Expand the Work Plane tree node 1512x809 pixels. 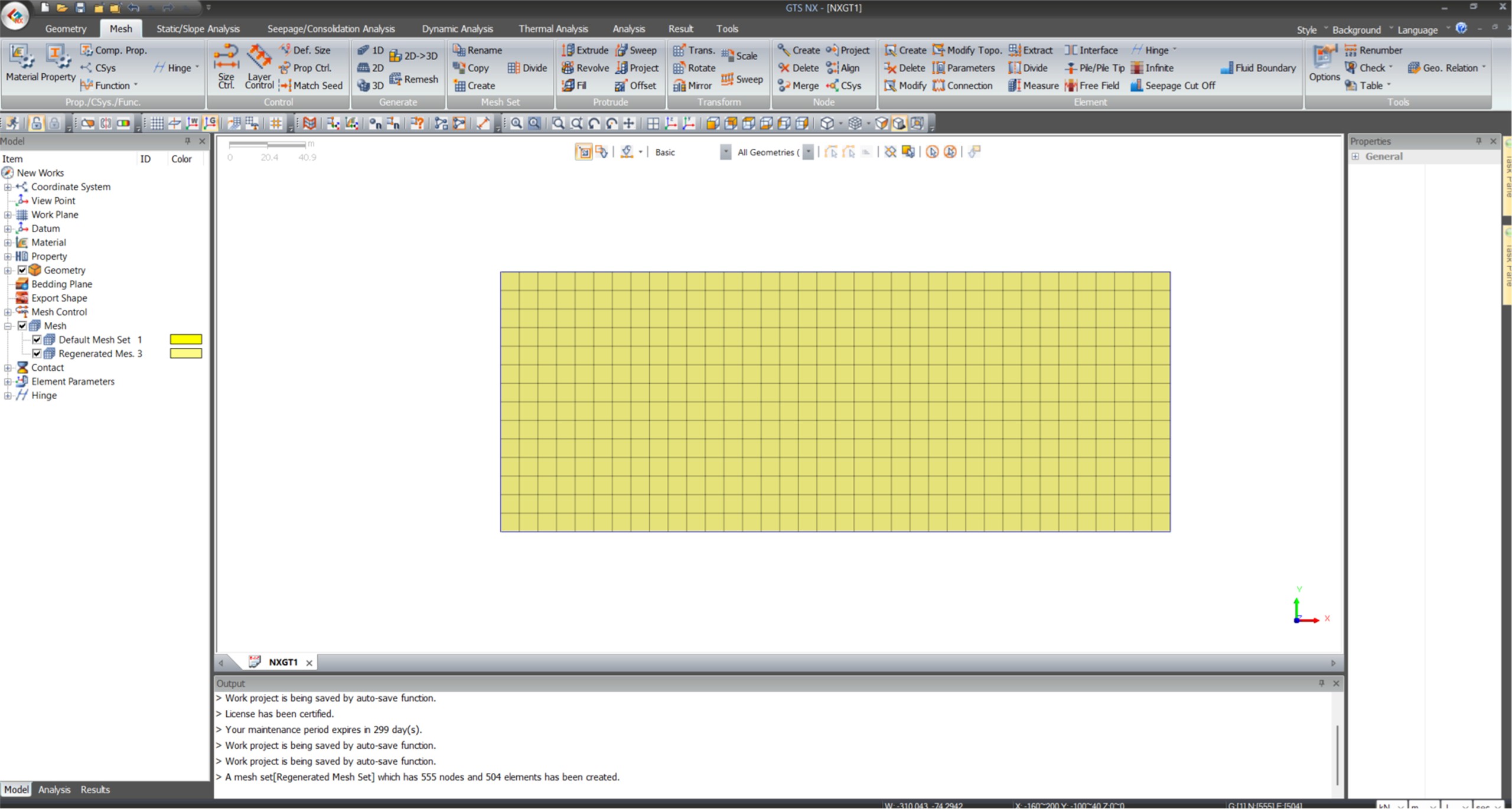click(x=8, y=215)
